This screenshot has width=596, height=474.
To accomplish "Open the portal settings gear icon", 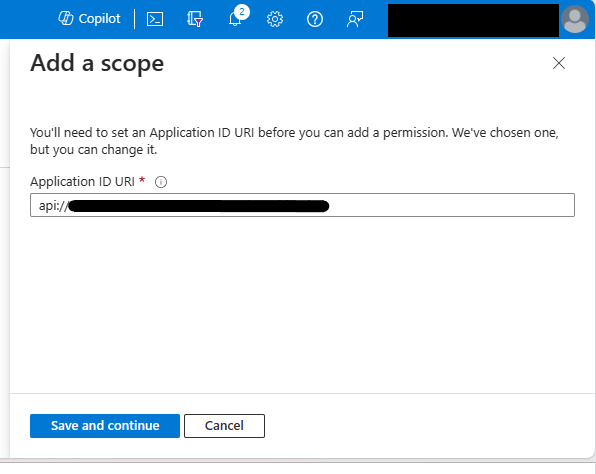I will pyautogui.click(x=275, y=19).
